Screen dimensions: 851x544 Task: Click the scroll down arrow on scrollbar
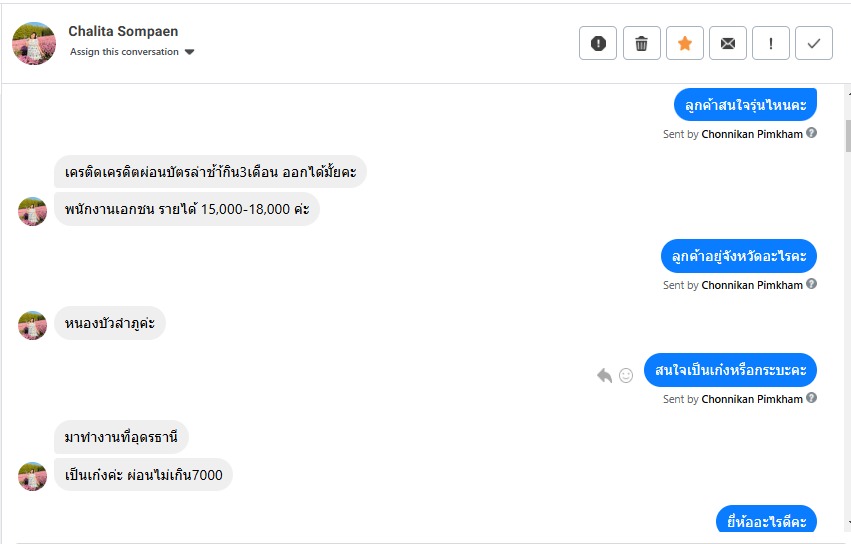[x=846, y=522]
